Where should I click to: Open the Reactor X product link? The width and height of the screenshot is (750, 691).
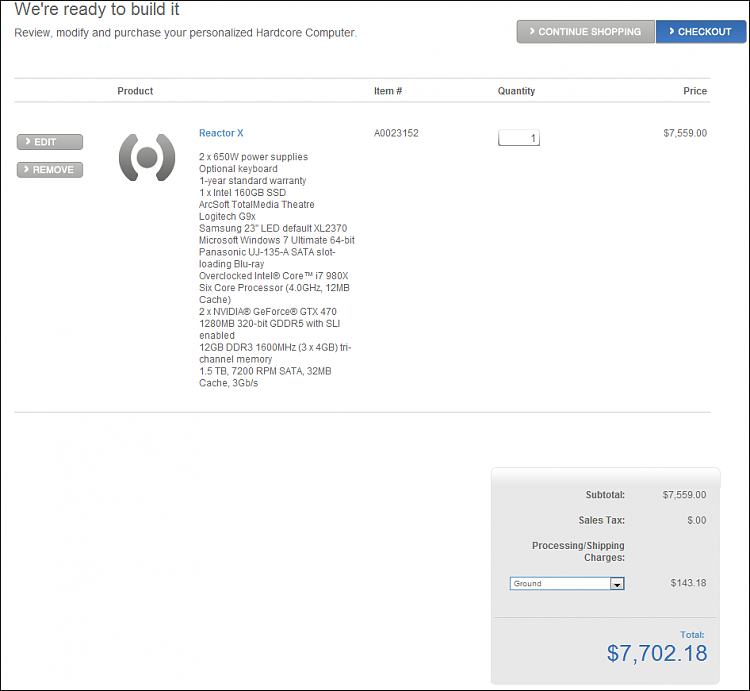point(221,133)
